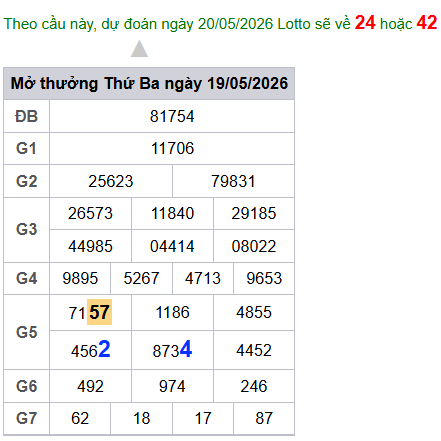Click the red predicted number 24
The image size is (441, 441).
(x=365, y=23)
